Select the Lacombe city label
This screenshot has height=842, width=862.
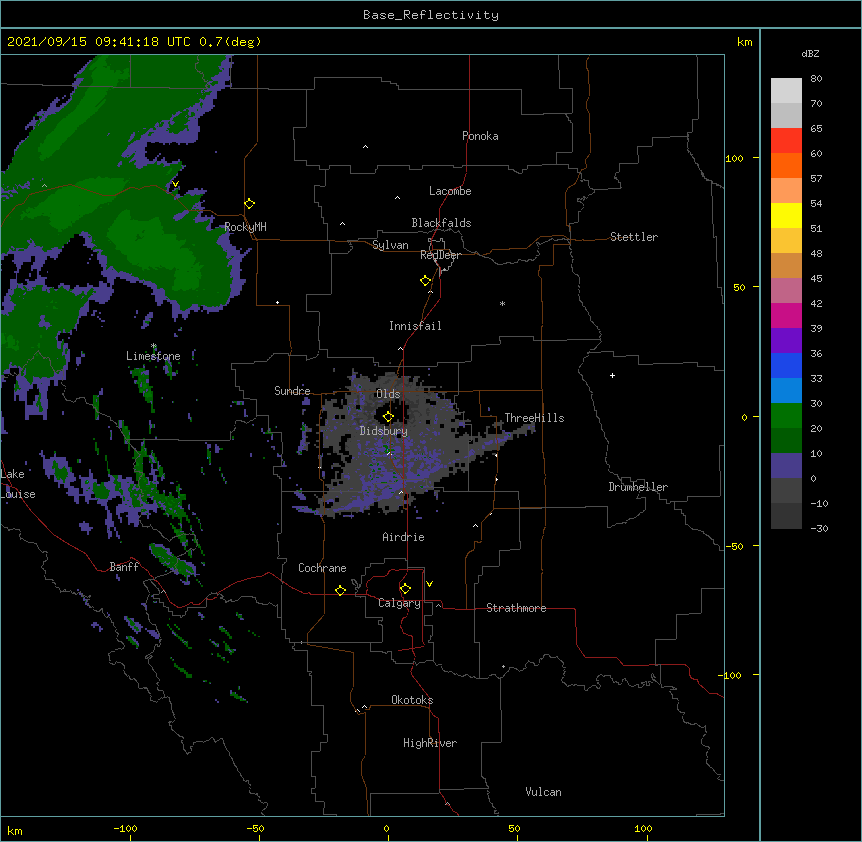(x=450, y=191)
